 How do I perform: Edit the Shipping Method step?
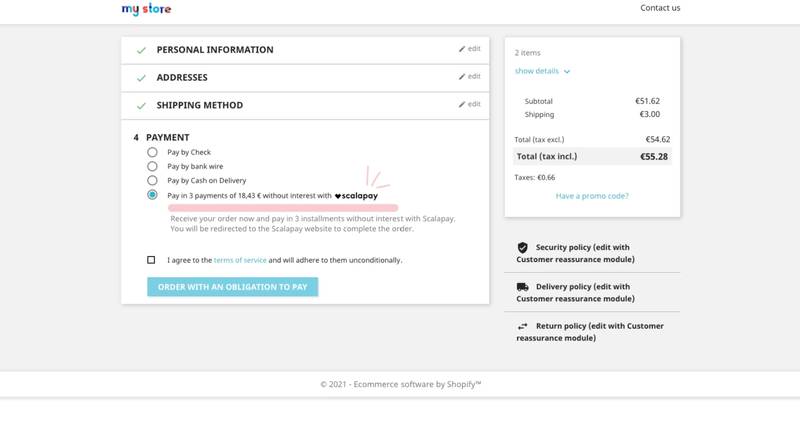click(x=470, y=104)
